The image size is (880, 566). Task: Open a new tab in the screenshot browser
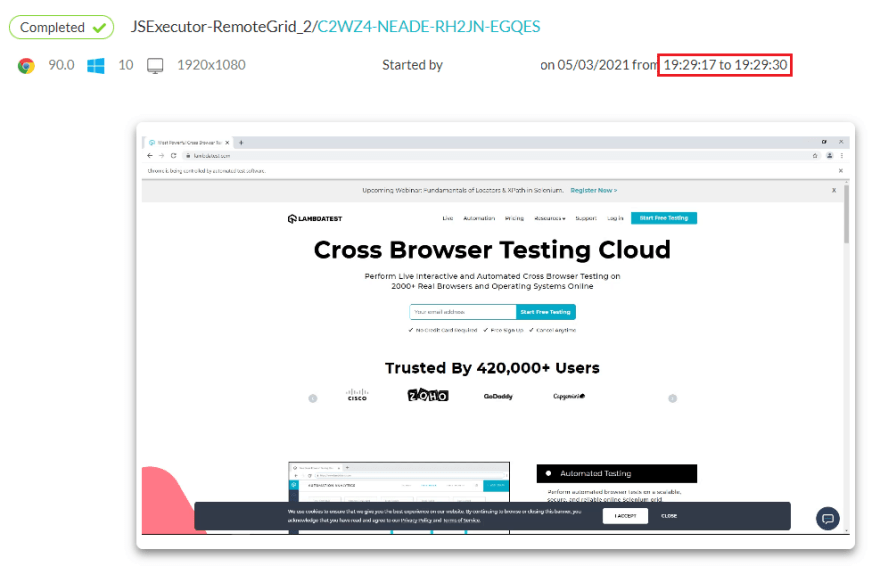click(241, 142)
